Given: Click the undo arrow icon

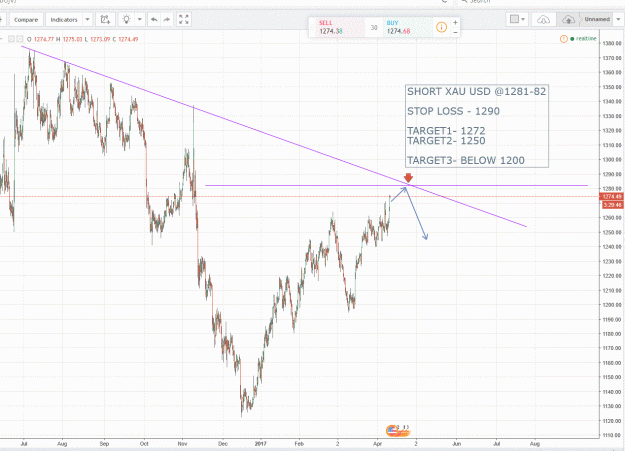Looking at the screenshot, I should pyautogui.click(x=154, y=20).
